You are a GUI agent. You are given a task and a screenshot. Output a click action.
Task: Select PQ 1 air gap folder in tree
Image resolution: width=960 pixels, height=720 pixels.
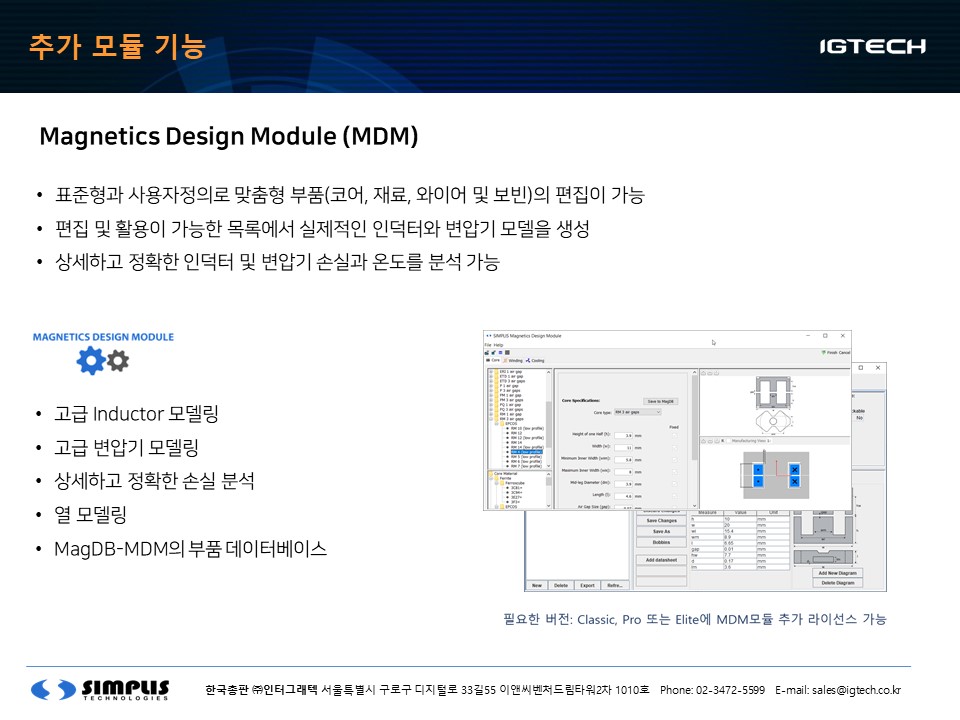tap(510, 405)
